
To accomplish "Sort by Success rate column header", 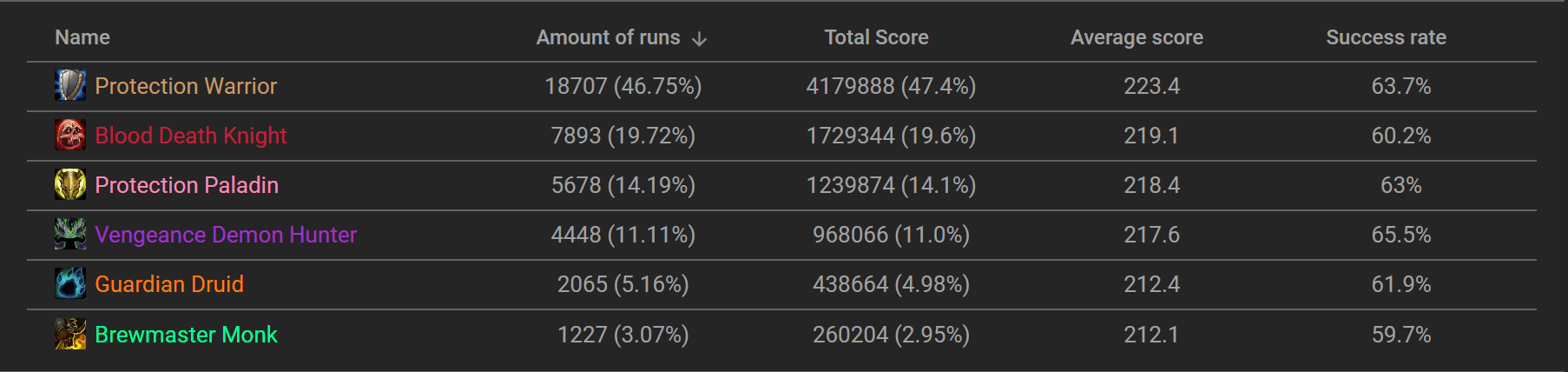I will [x=1386, y=37].
